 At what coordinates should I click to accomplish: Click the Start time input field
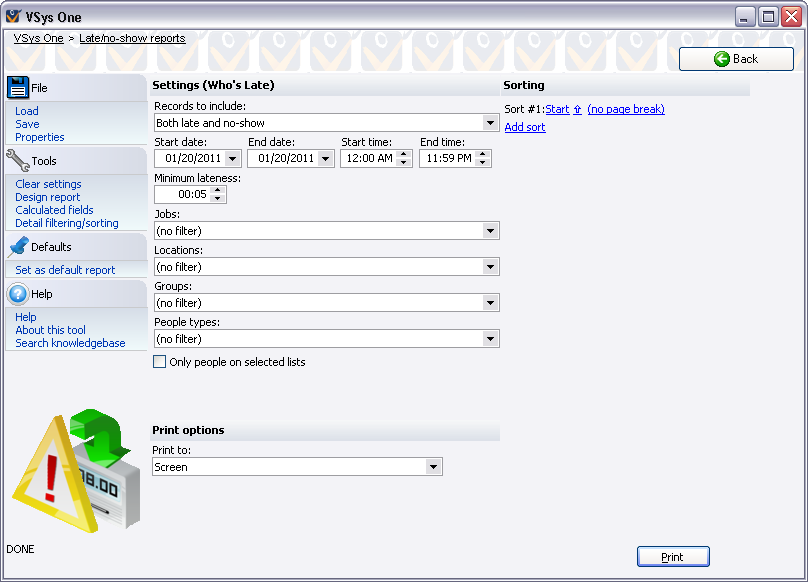pyautogui.click(x=368, y=158)
